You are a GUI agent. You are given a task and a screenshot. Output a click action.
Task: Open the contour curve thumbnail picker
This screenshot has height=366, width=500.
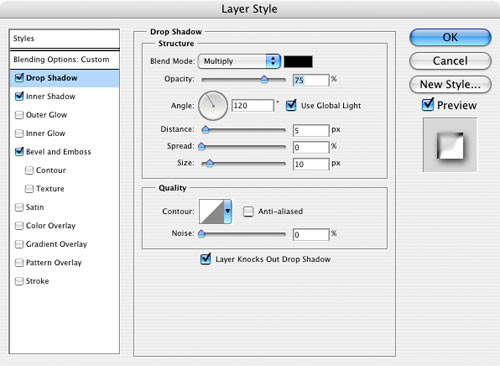point(211,211)
